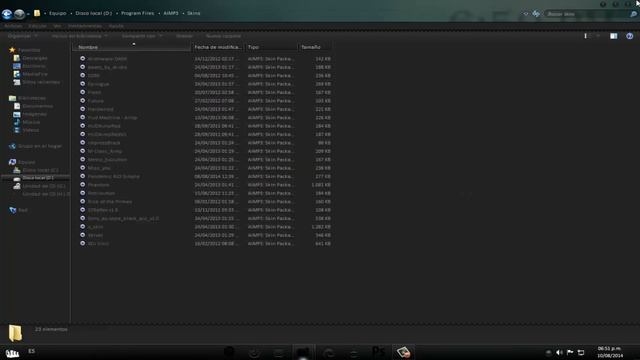The image size is (640, 360).
Task: Open the Compartir con dropdown
Action: [142, 36]
